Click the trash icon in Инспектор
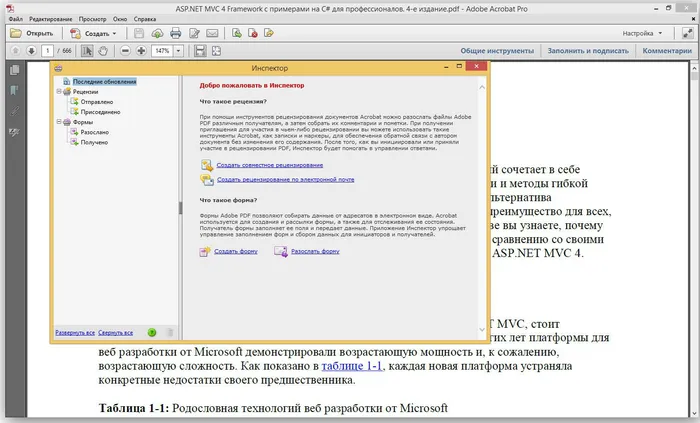 pyautogui.click(x=170, y=332)
